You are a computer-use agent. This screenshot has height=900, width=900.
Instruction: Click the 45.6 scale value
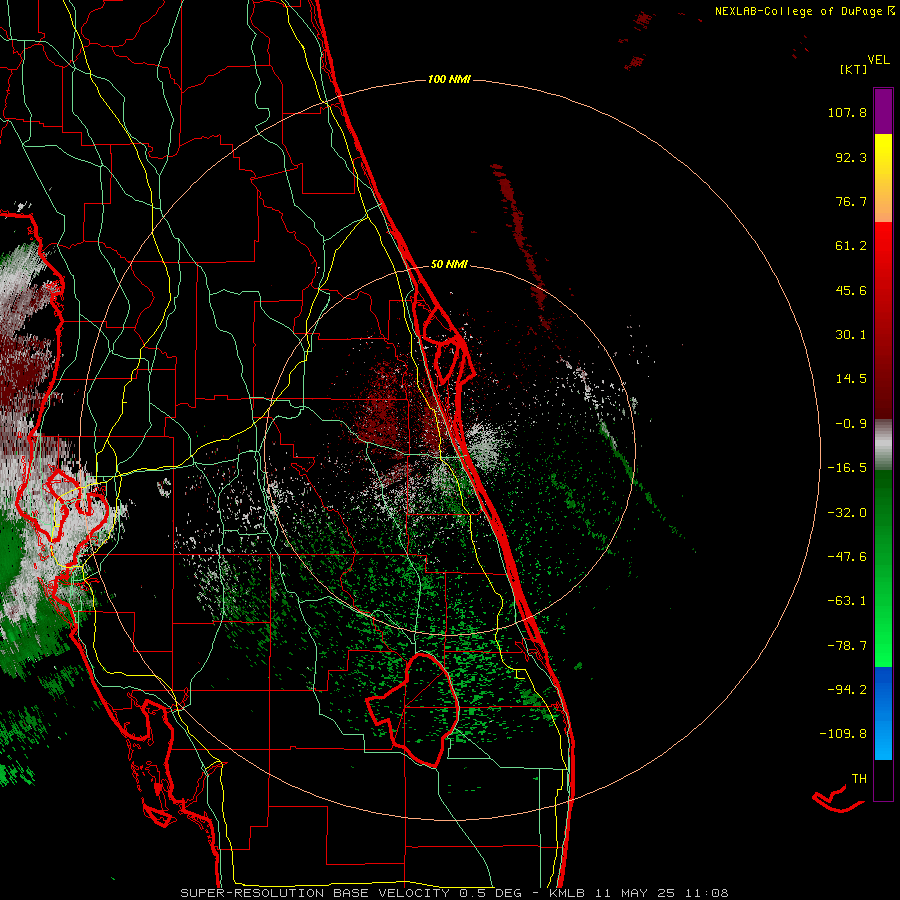coord(851,290)
